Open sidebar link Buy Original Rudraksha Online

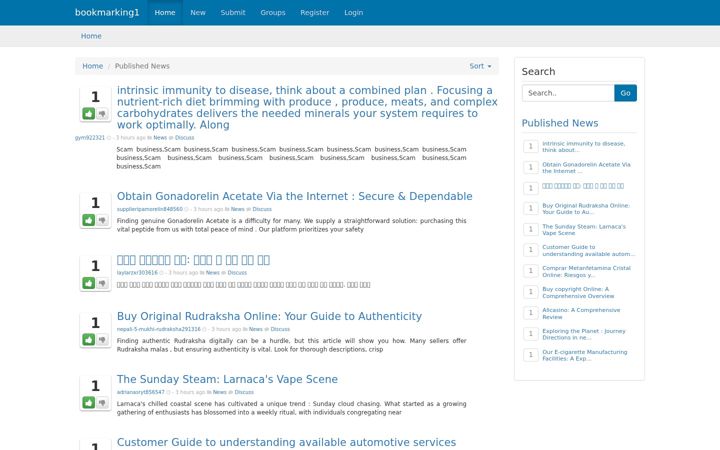586,209
